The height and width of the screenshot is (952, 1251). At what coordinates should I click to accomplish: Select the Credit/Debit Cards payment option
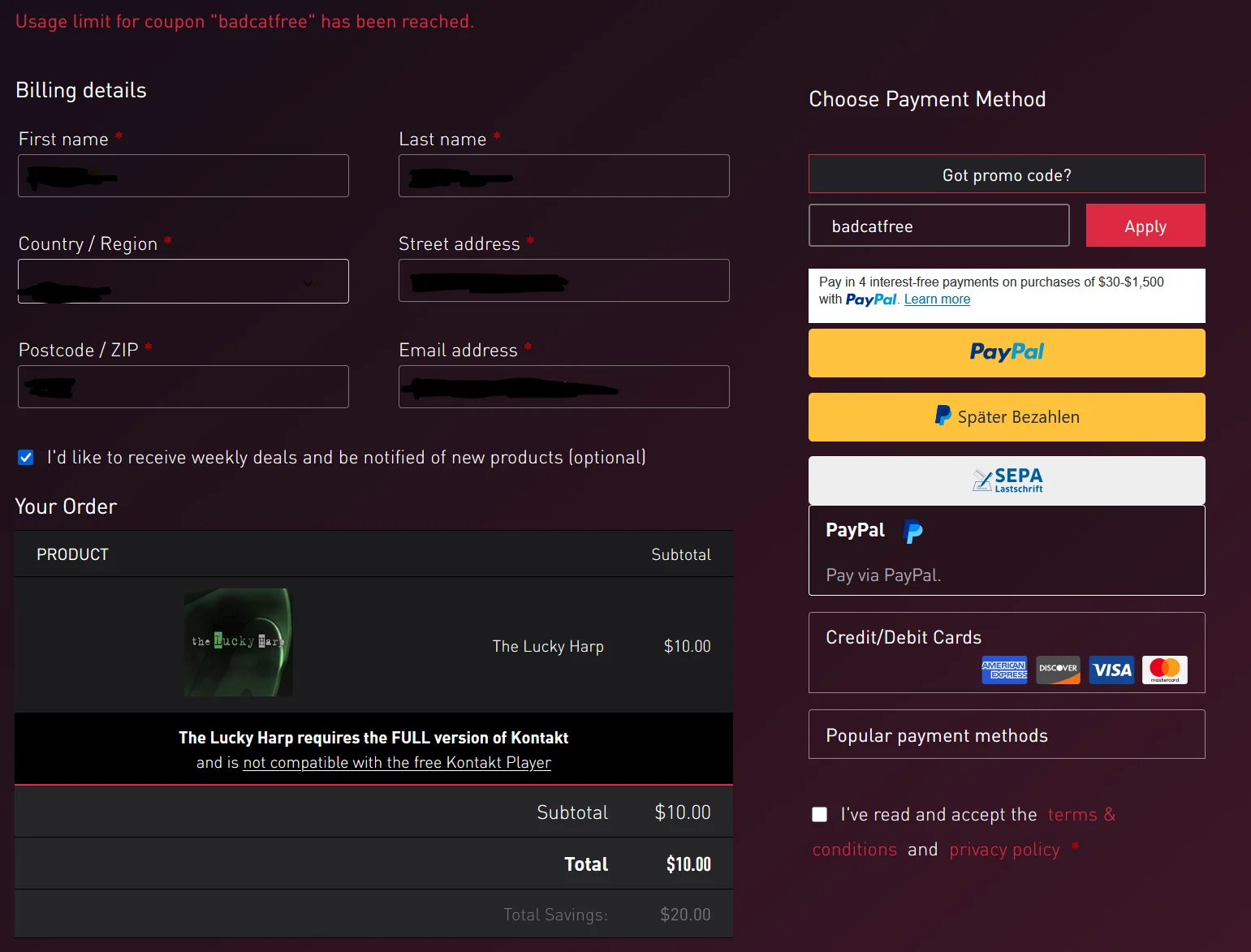click(x=1007, y=653)
